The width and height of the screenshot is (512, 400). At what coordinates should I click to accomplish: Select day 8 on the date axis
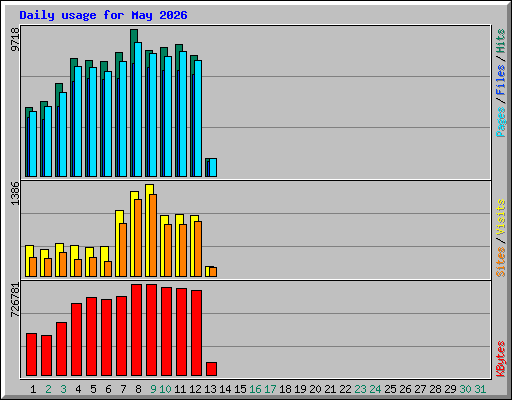tap(138, 389)
